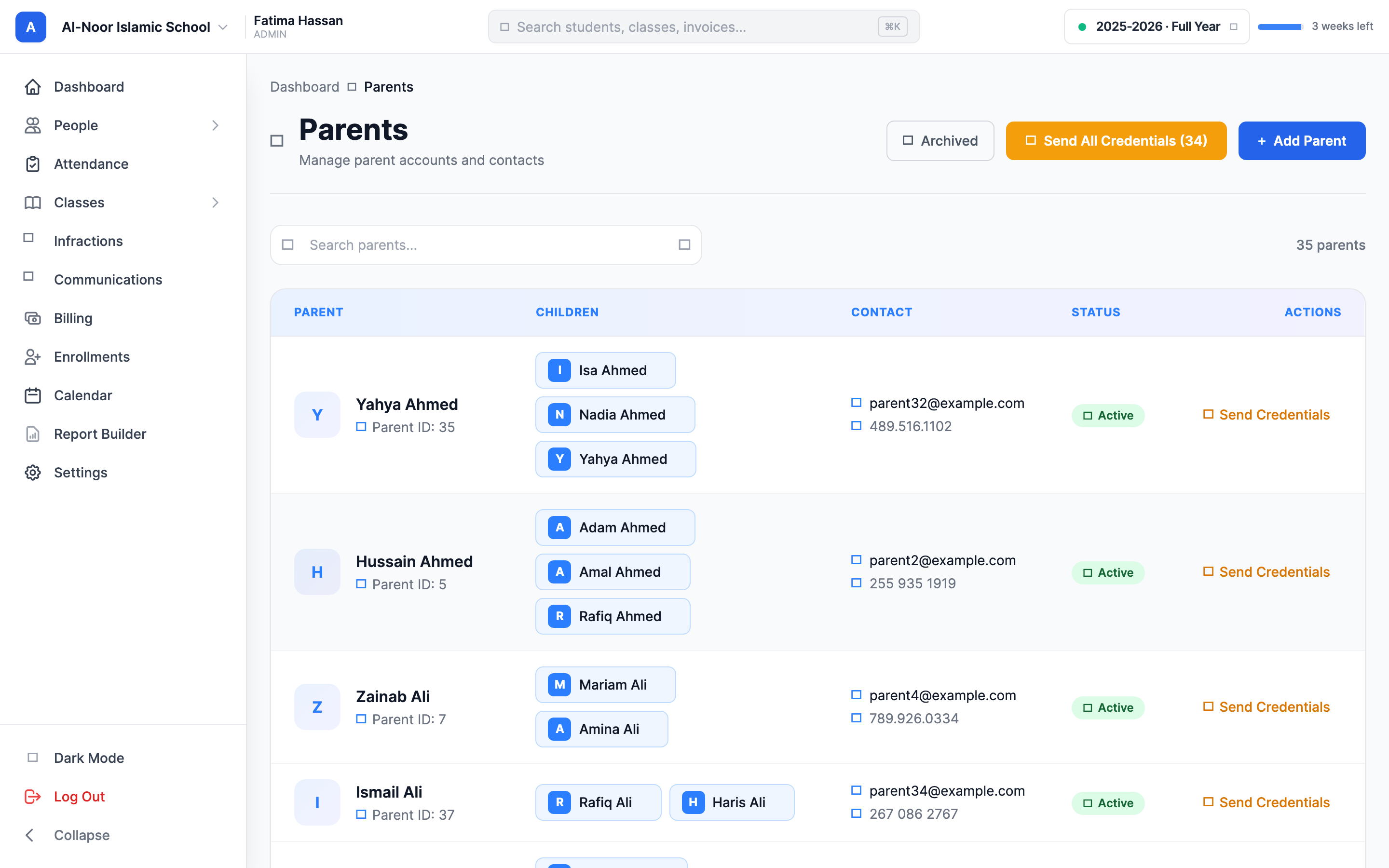Image resolution: width=1389 pixels, height=868 pixels.
Task: Click the People group icon
Action: pyautogui.click(x=33, y=125)
